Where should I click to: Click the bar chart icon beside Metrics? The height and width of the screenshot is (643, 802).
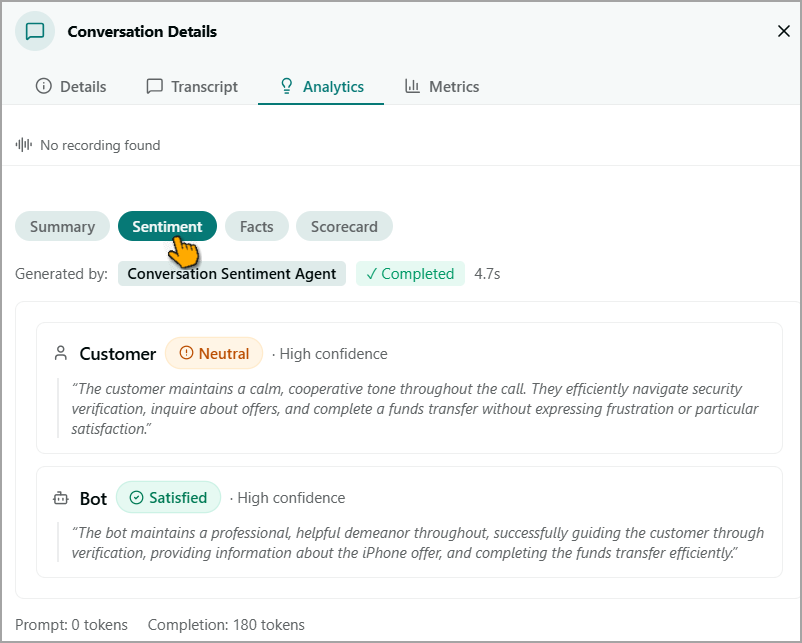[412, 86]
